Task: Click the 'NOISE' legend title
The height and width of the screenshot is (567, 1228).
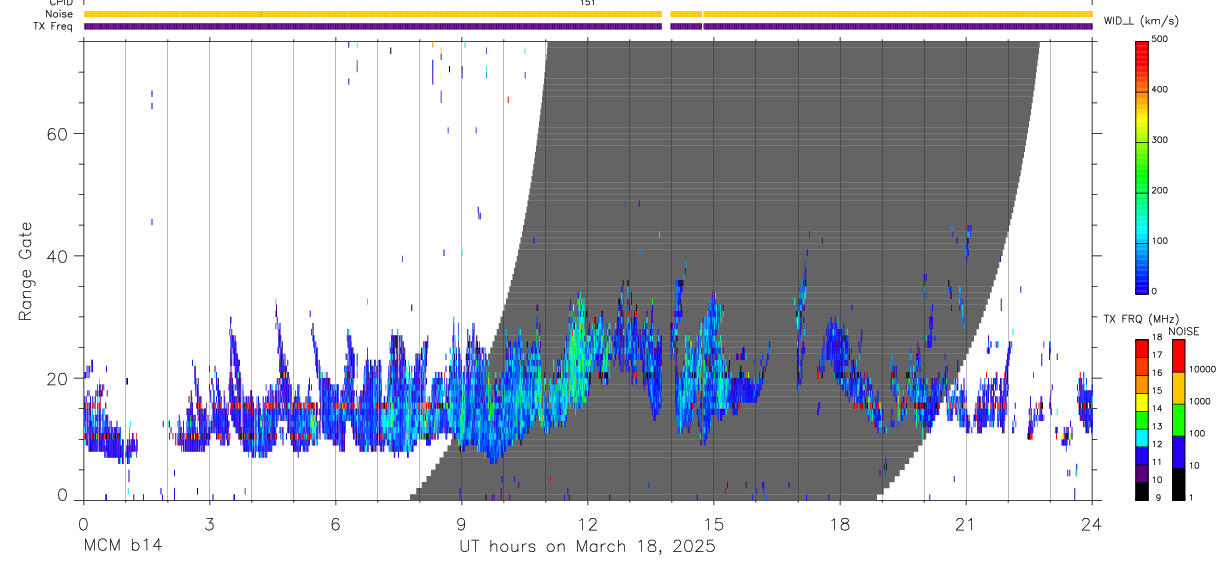Action: 1183,331
